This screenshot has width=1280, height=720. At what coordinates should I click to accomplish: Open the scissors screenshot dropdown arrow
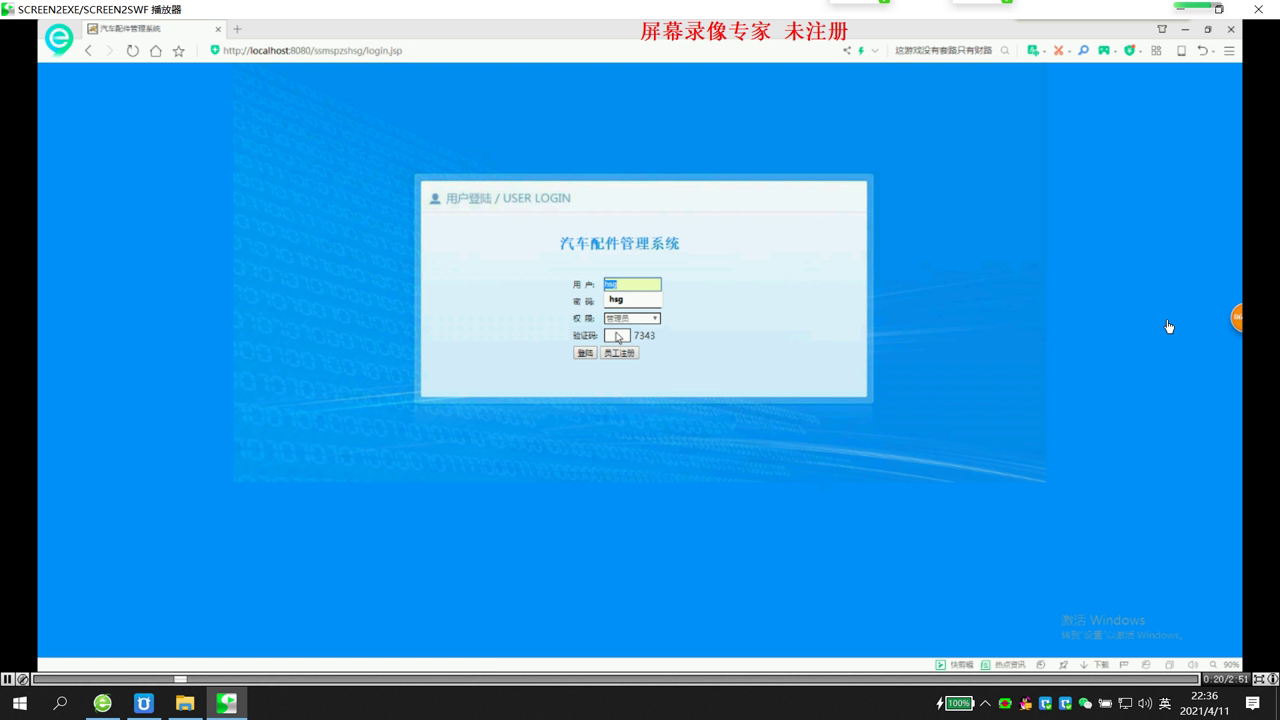pos(1069,51)
